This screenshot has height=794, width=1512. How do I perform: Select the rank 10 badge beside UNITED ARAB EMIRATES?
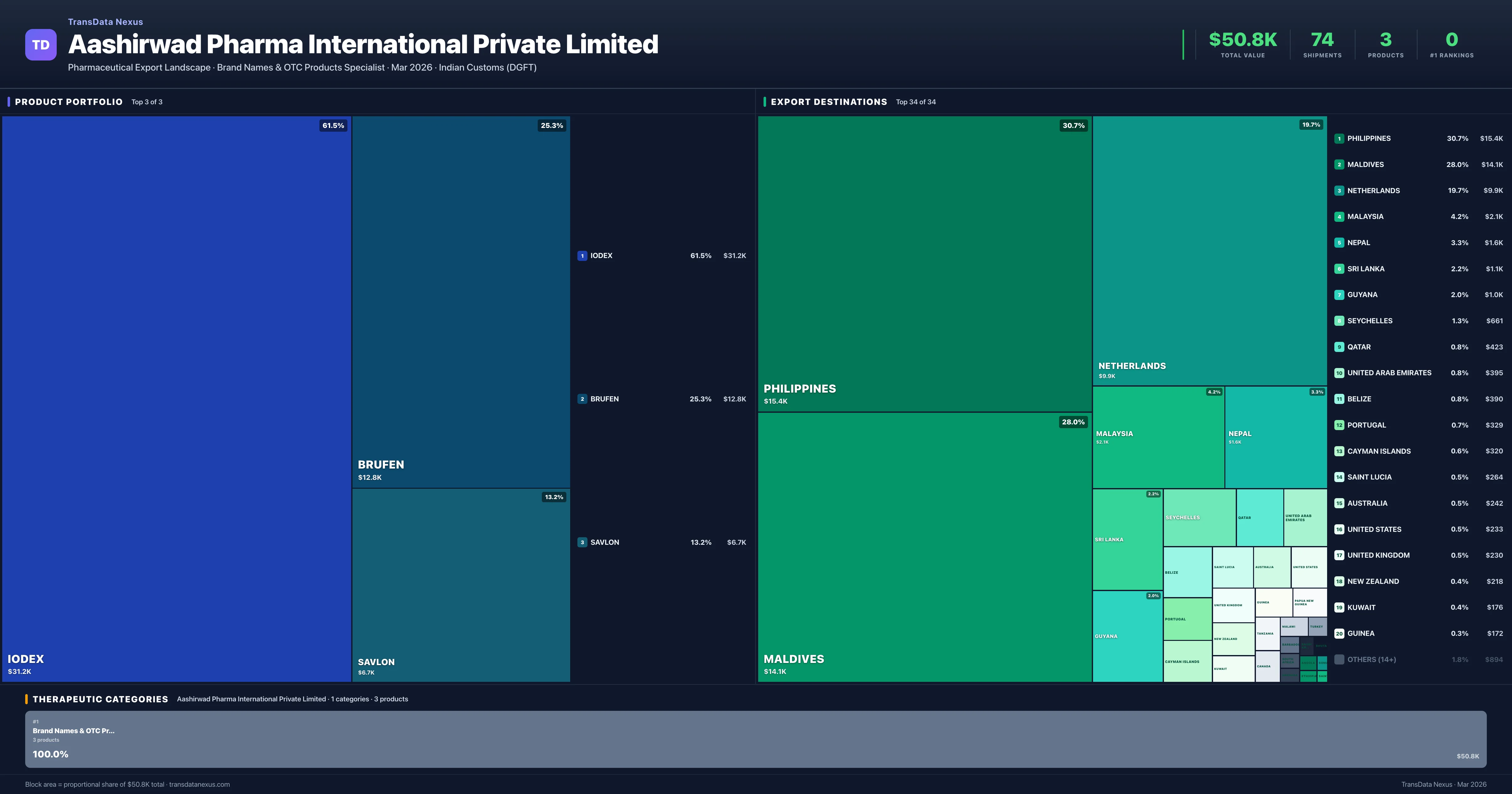pos(1339,373)
